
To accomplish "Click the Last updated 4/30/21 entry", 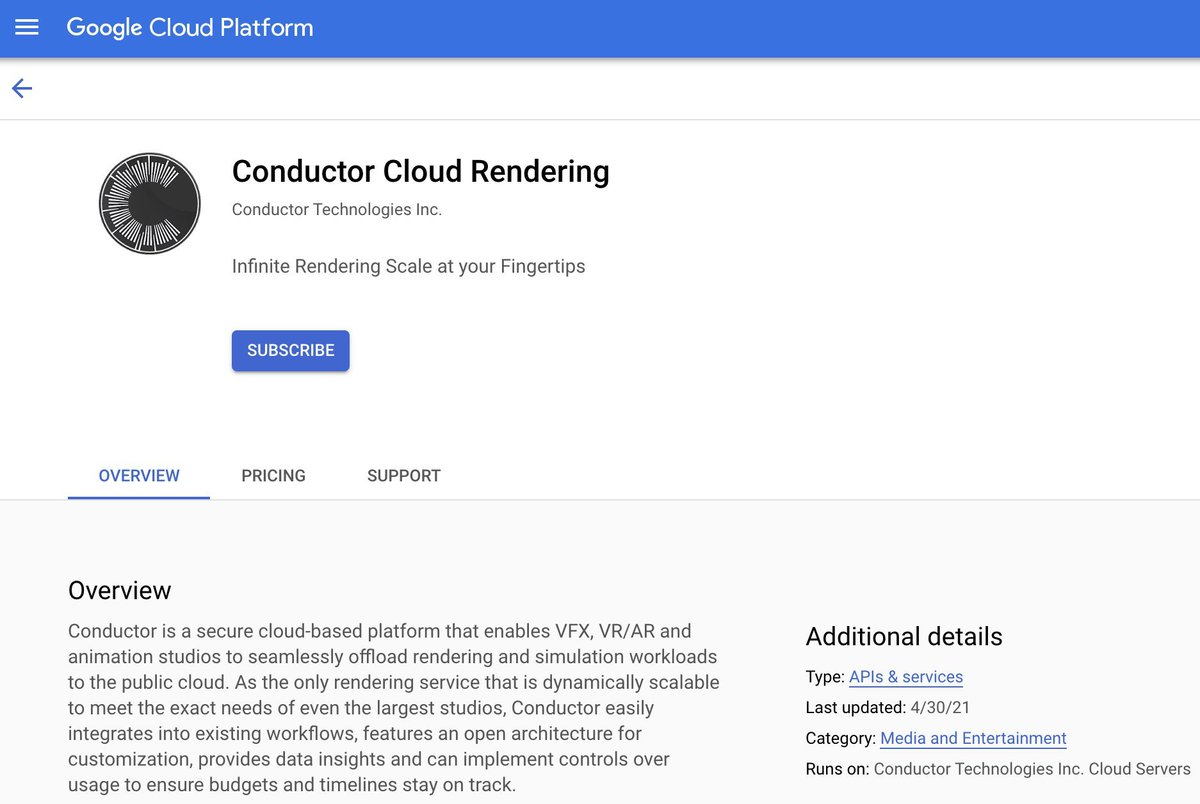I will coord(888,708).
